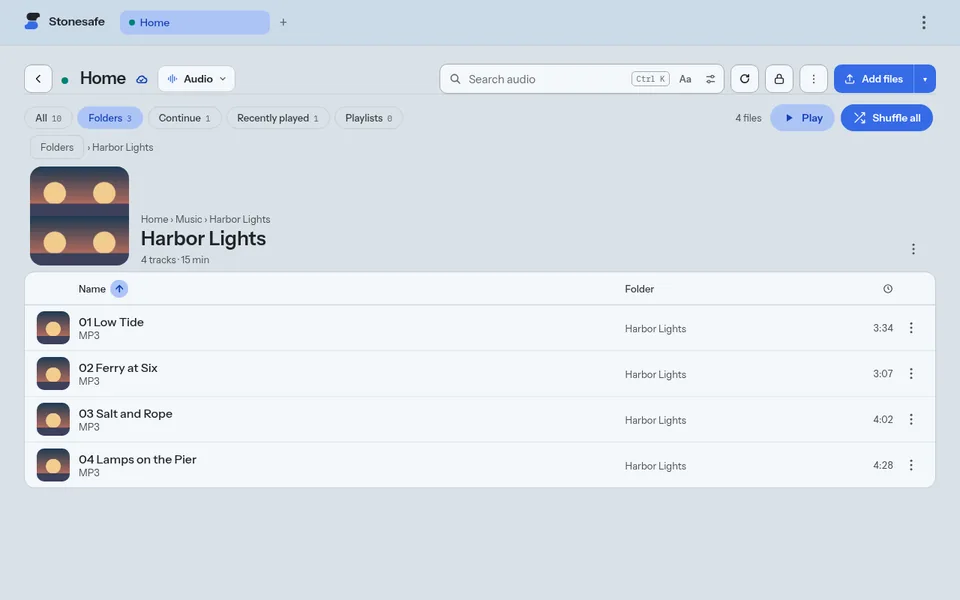Click the Folder column header
The image size is (960, 600).
click(639, 289)
